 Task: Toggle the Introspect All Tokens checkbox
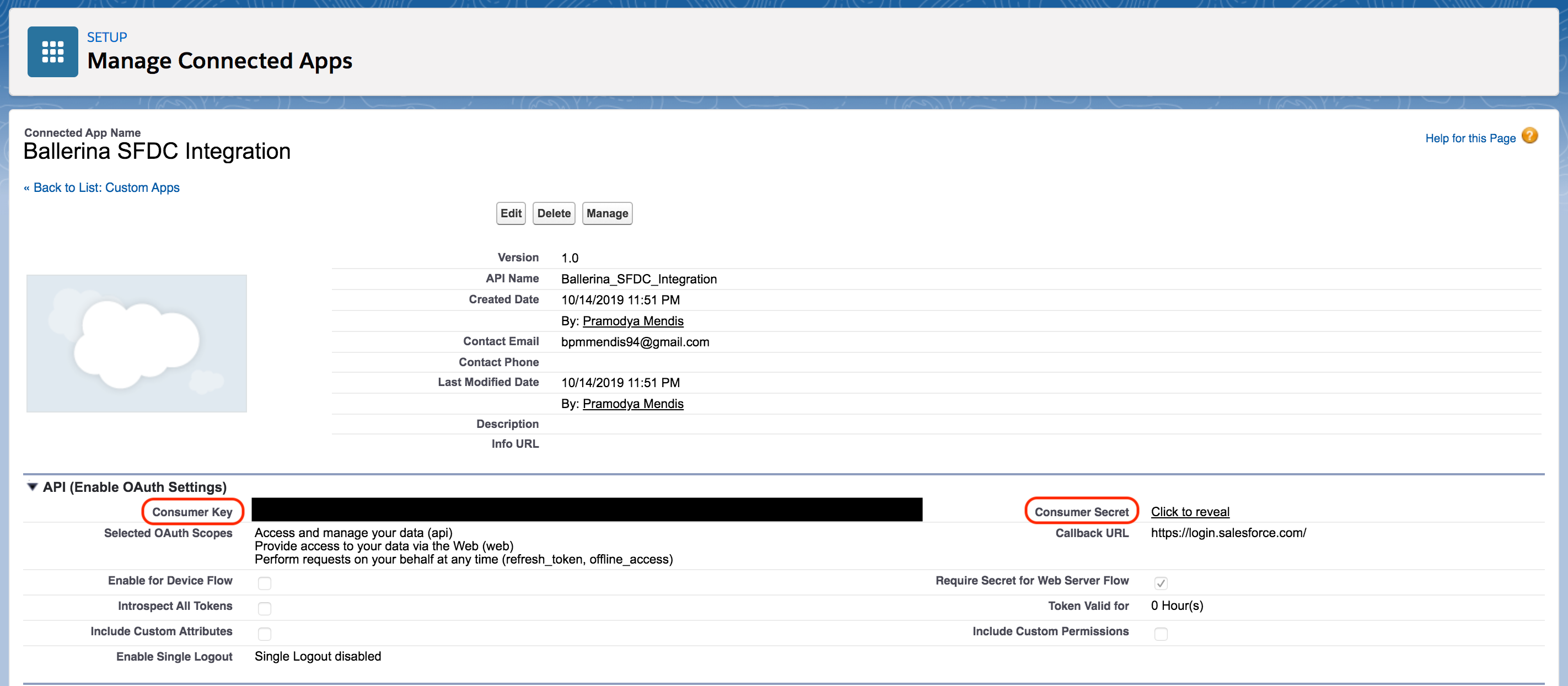264,608
